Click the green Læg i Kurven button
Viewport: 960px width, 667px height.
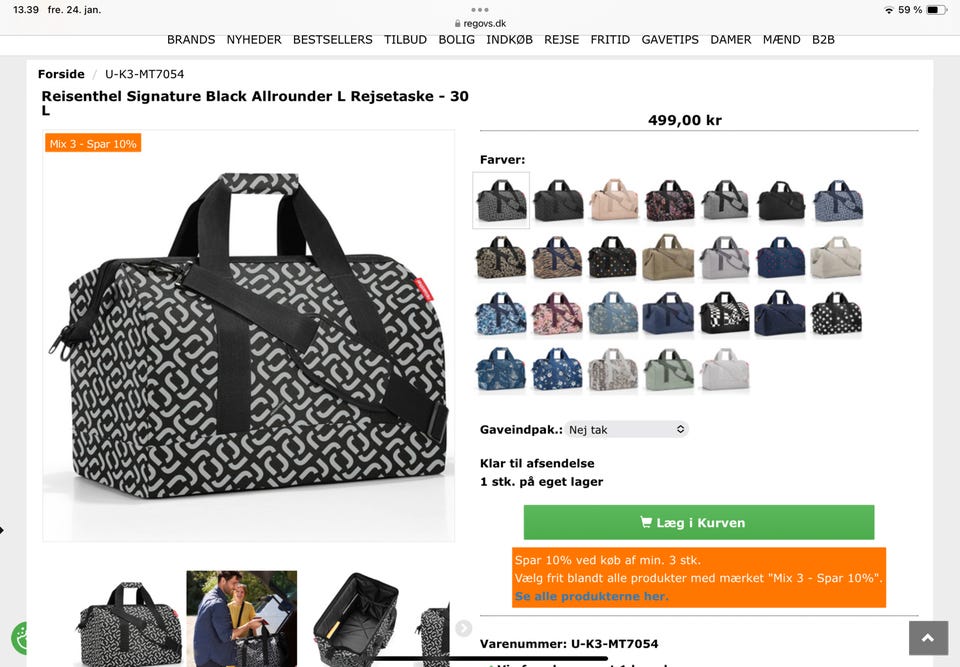tap(699, 522)
